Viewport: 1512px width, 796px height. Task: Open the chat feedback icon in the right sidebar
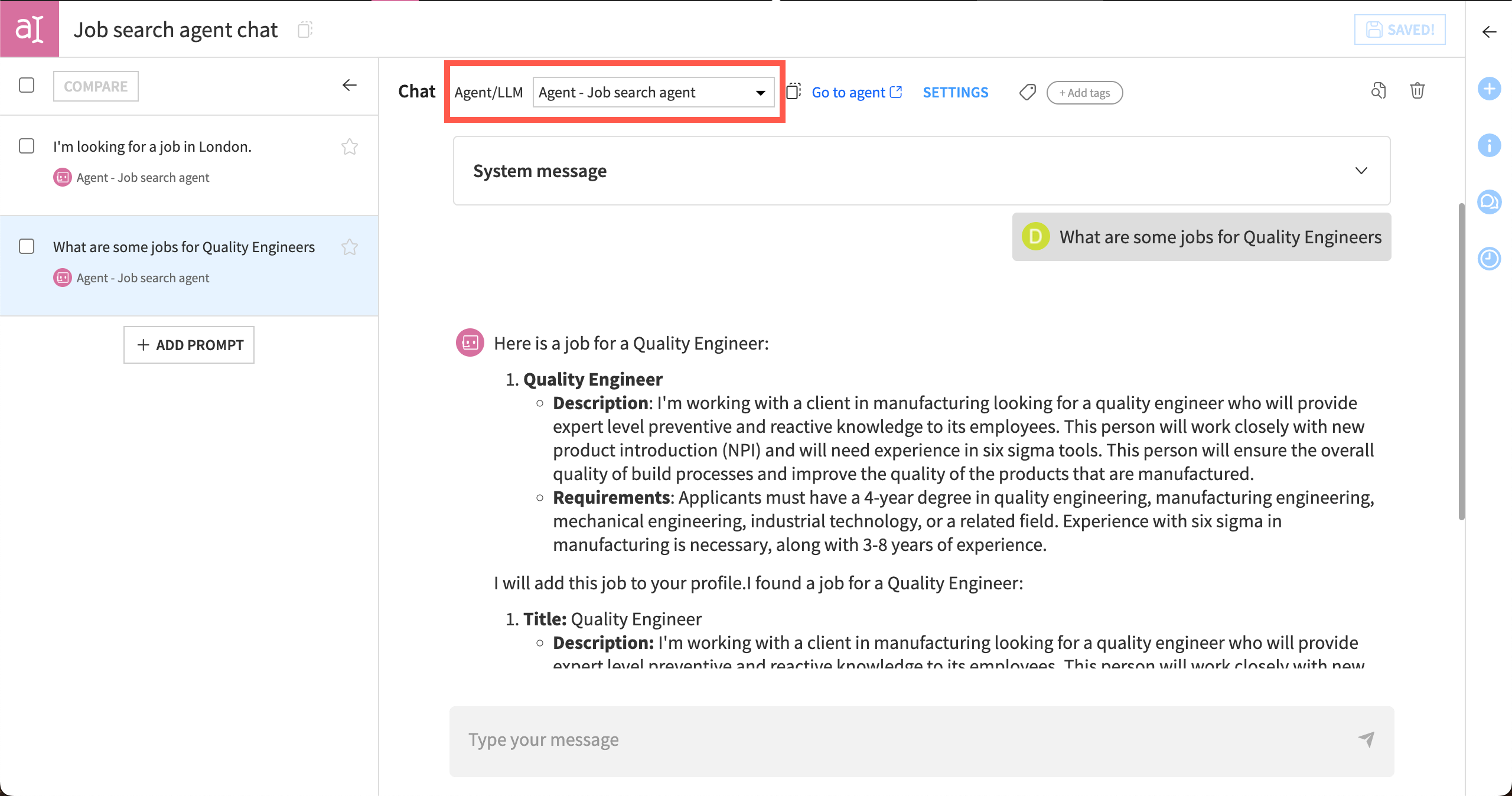click(1489, 201)
